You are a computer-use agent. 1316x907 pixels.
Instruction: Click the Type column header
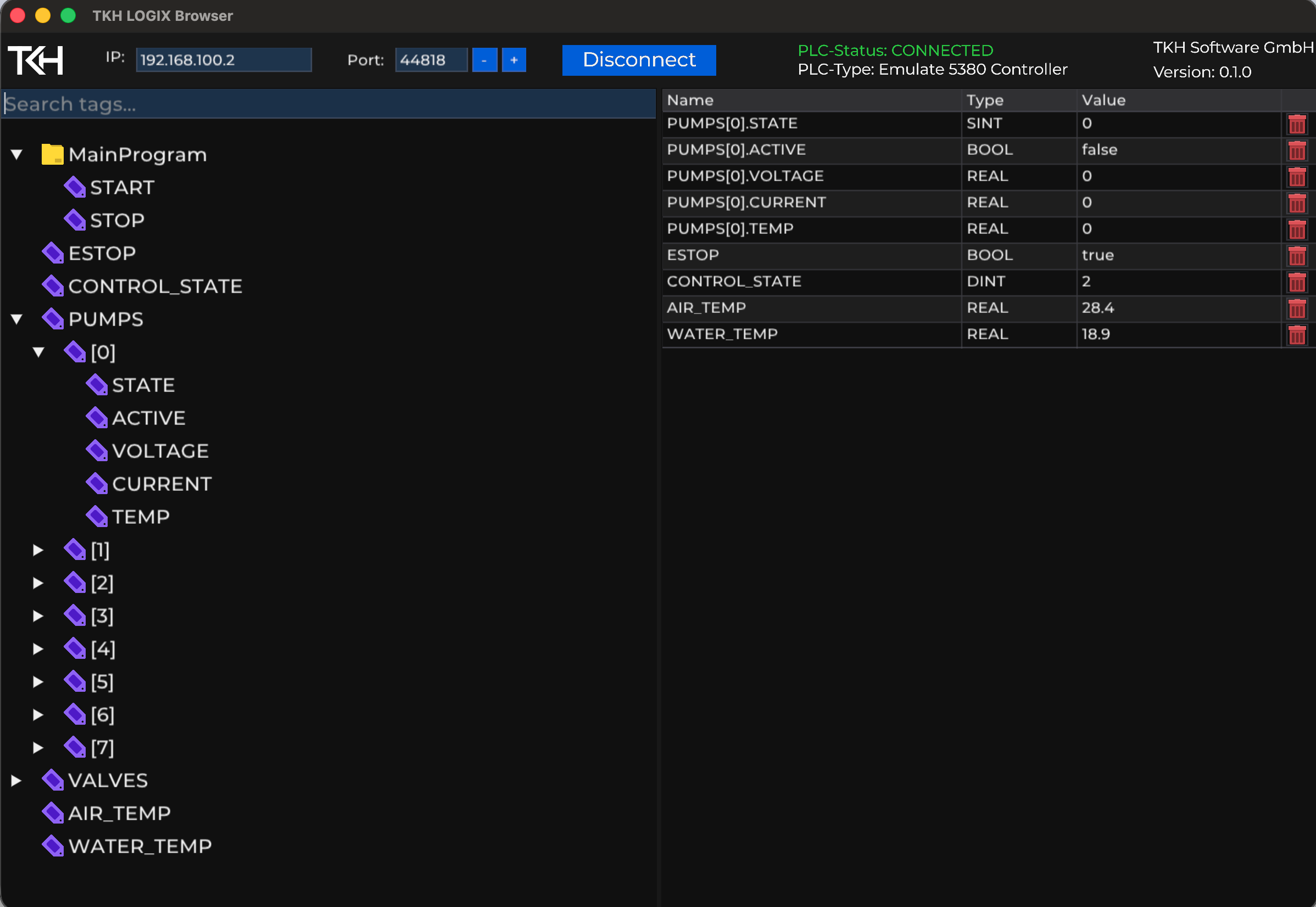tap(1019, 100)
